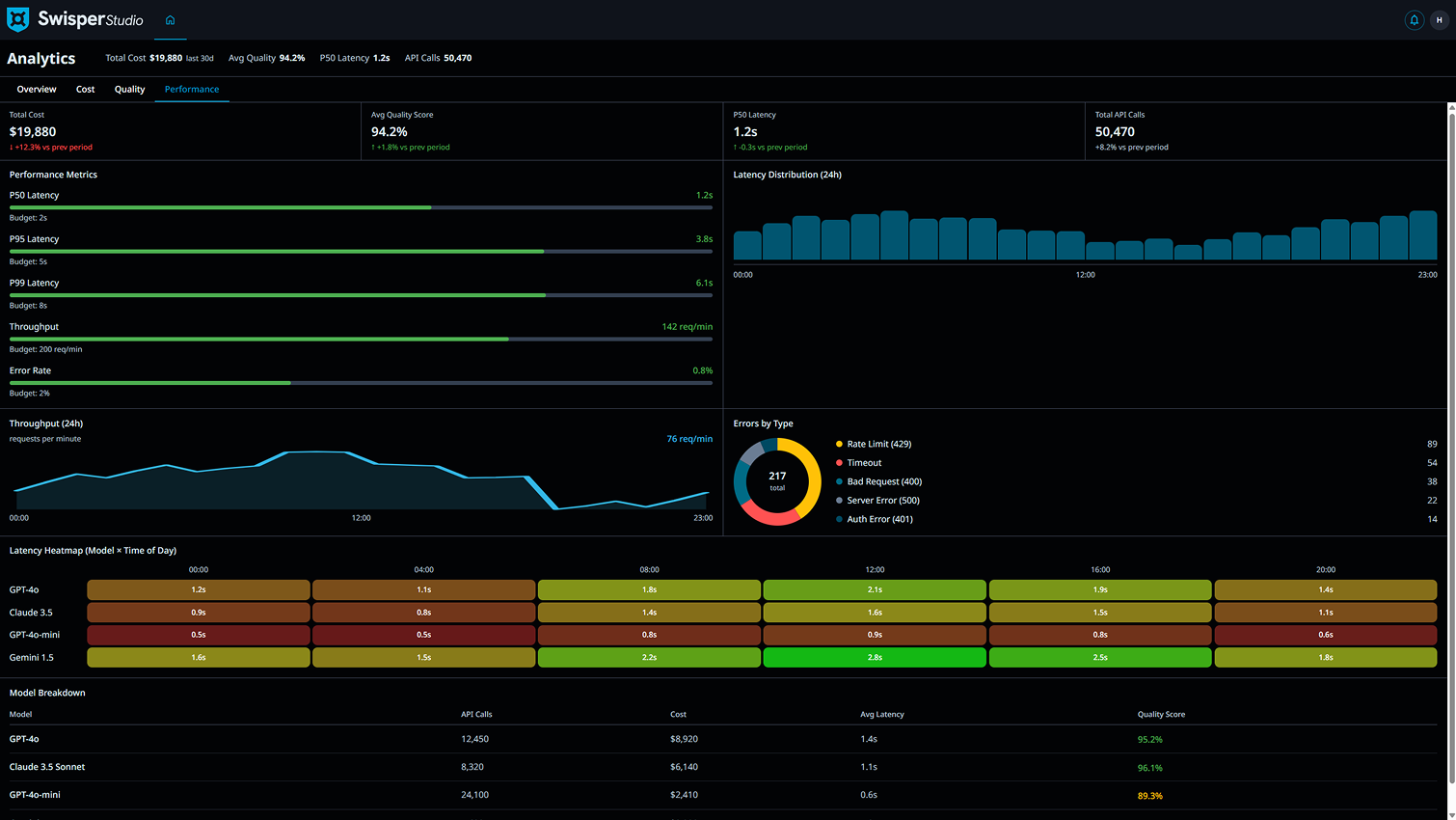Open the notifications bell
The width and height of the screenshot is (1456, 820).
[1415, 18]
